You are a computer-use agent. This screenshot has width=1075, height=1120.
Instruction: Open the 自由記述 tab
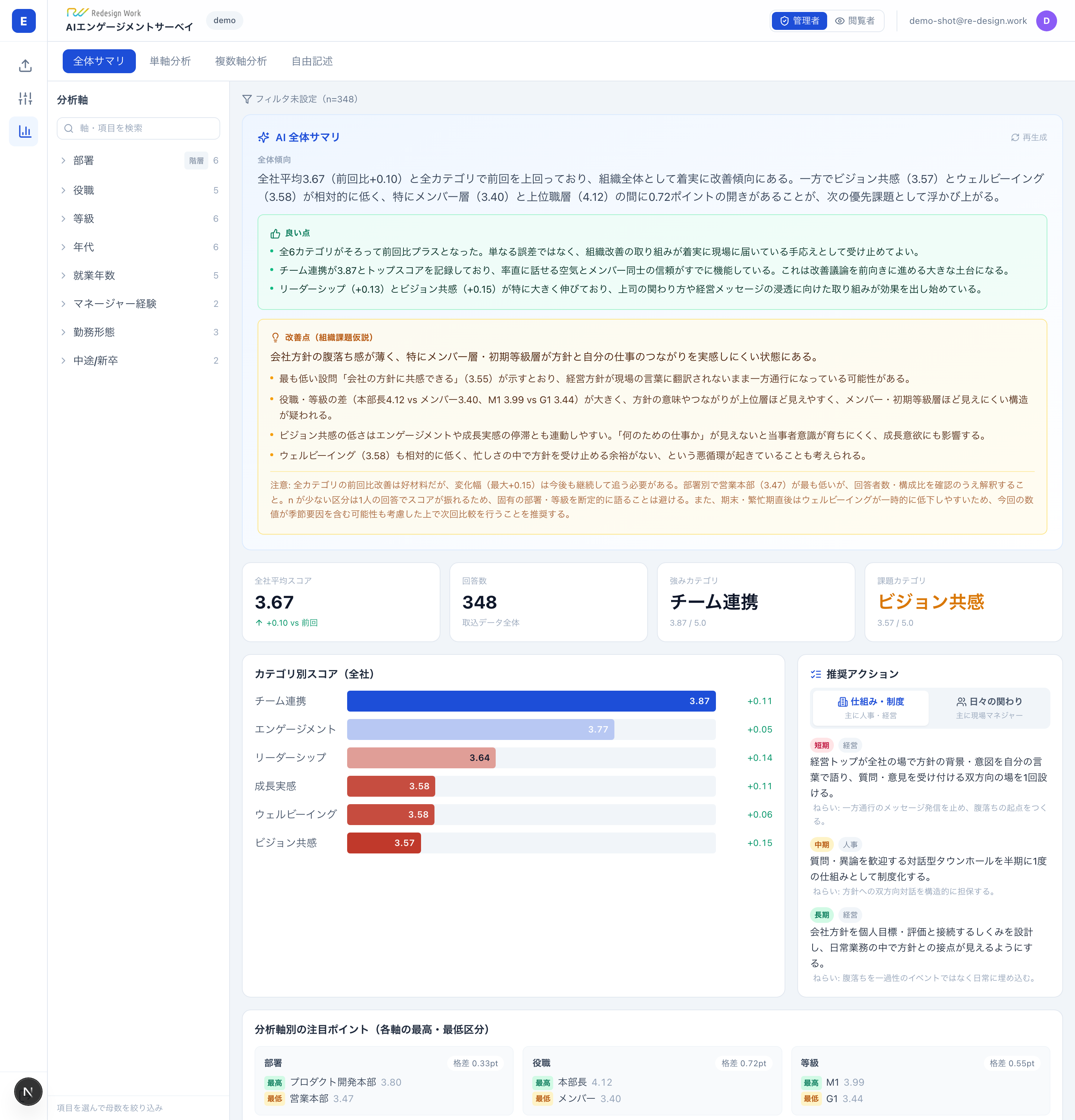pos(312,61)
